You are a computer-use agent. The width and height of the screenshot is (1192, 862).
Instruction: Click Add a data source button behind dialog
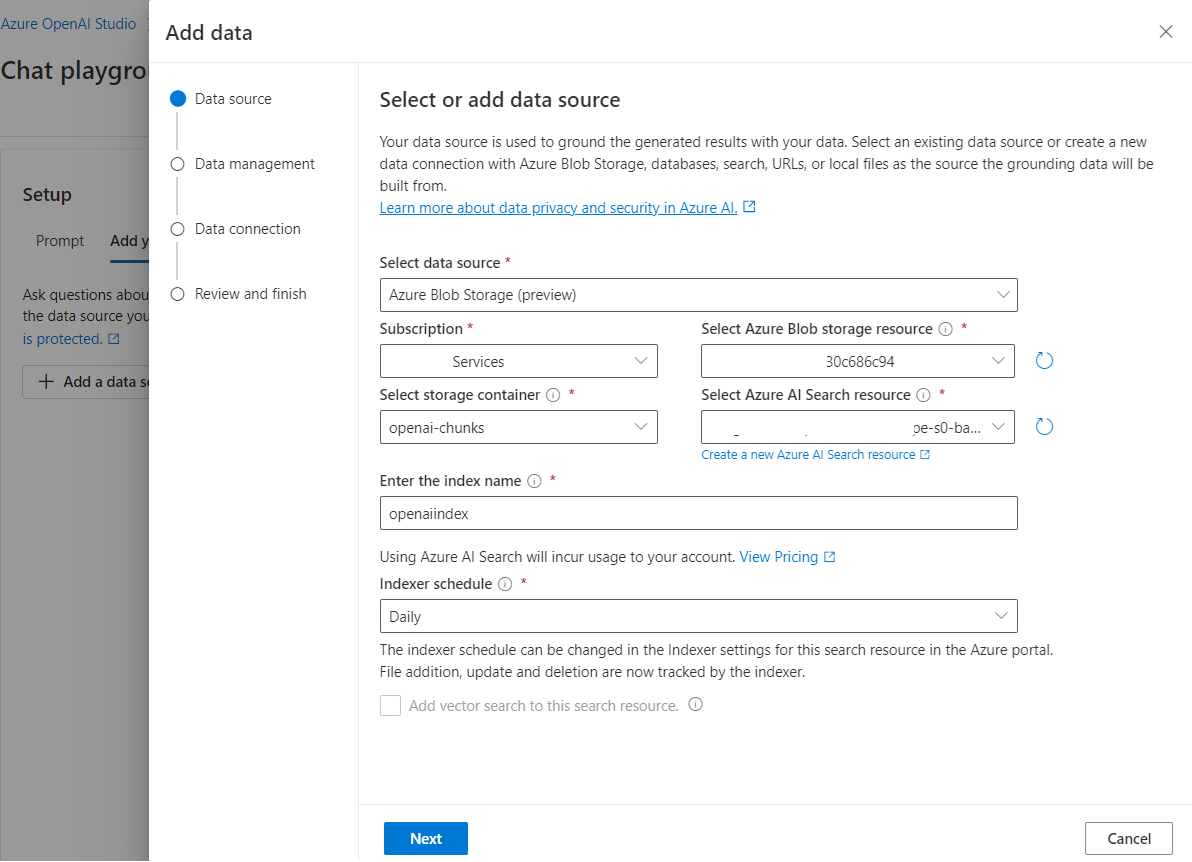click(x=86, y=382)
